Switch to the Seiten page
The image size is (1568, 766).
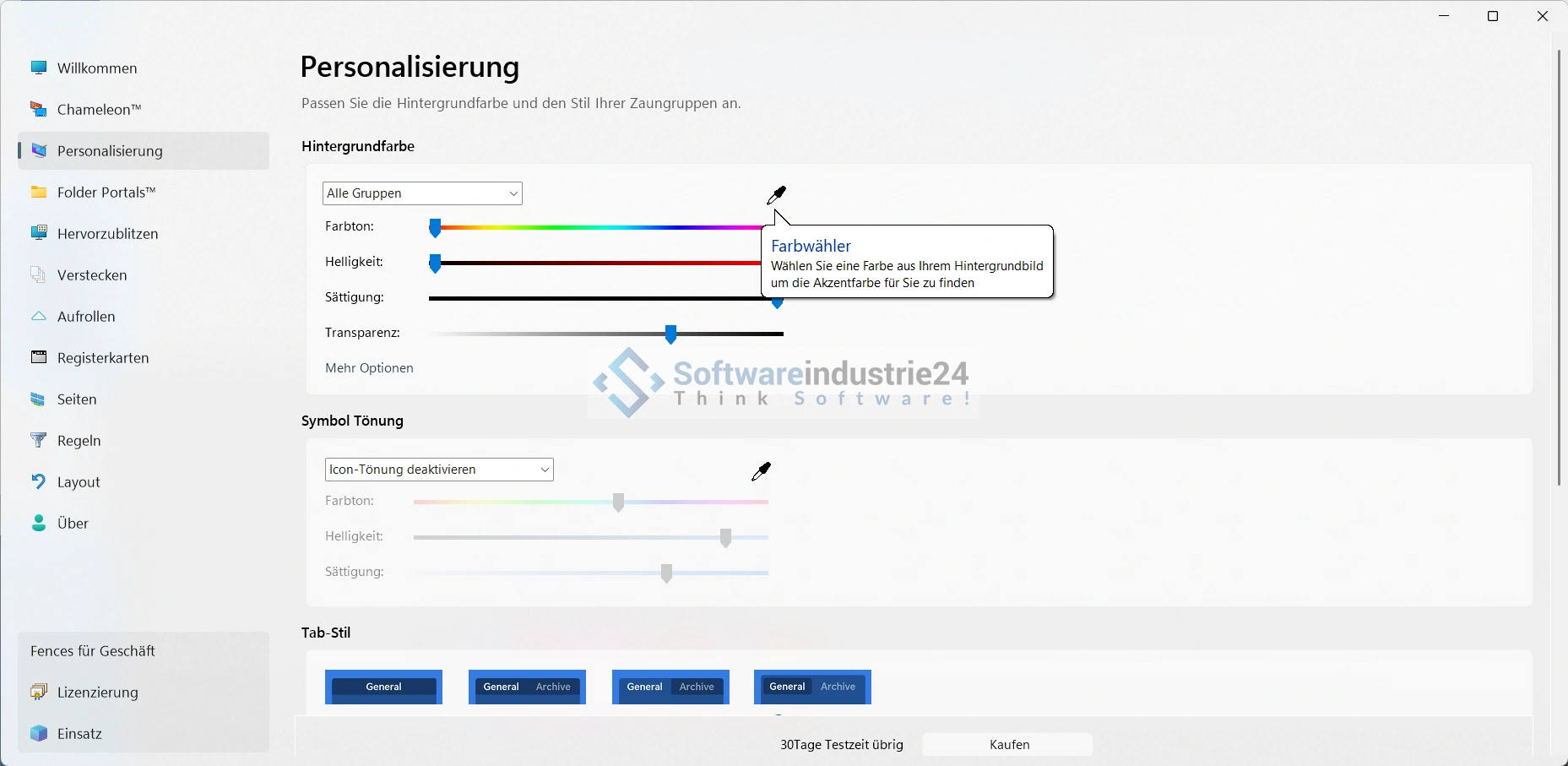(x=77, y=399)
